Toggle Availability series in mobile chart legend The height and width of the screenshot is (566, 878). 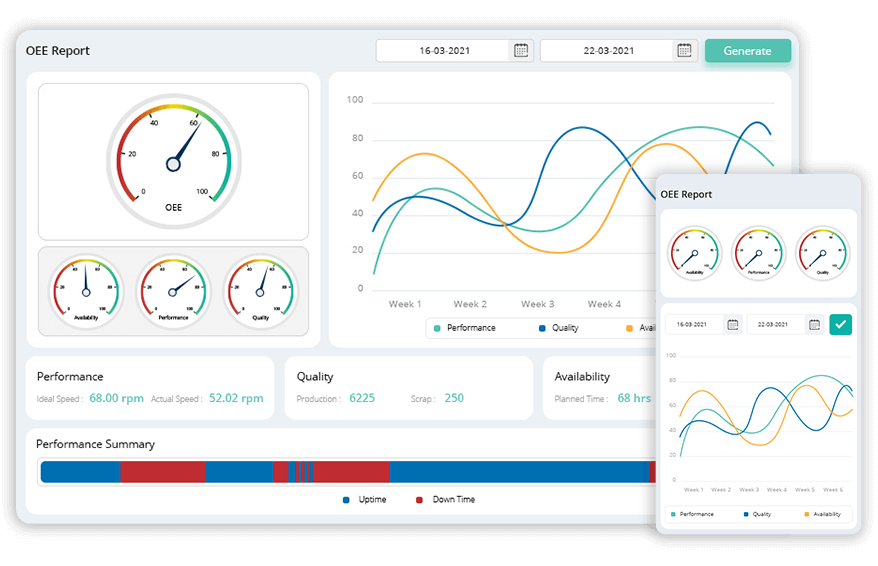click(822, 514)
